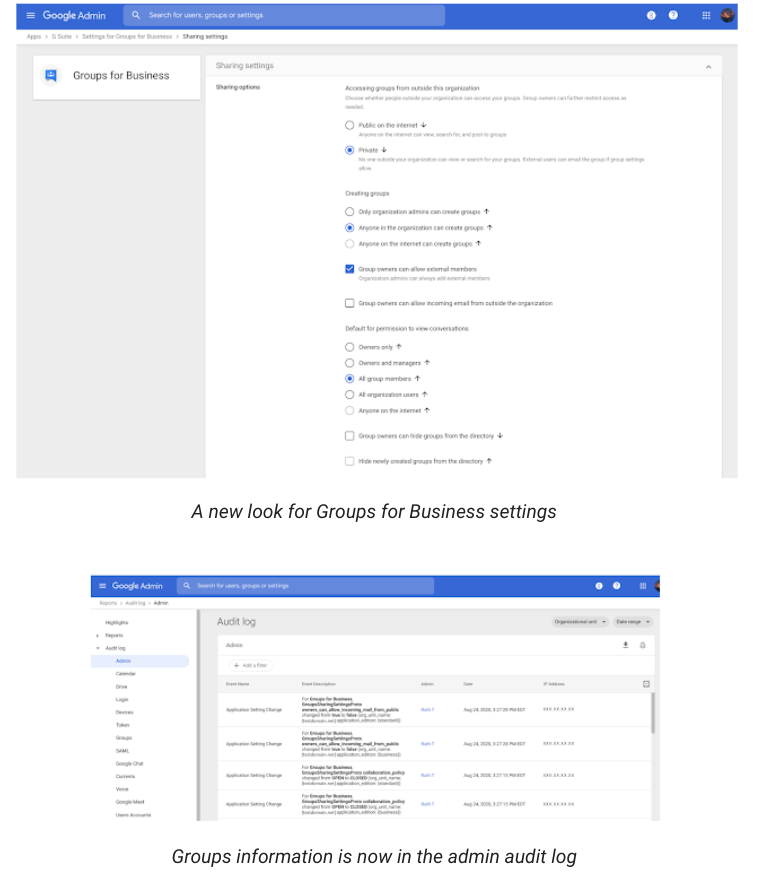780x881 pixels.
Task: Open Highlights in the sidebar
Action: tap(117, 623)
